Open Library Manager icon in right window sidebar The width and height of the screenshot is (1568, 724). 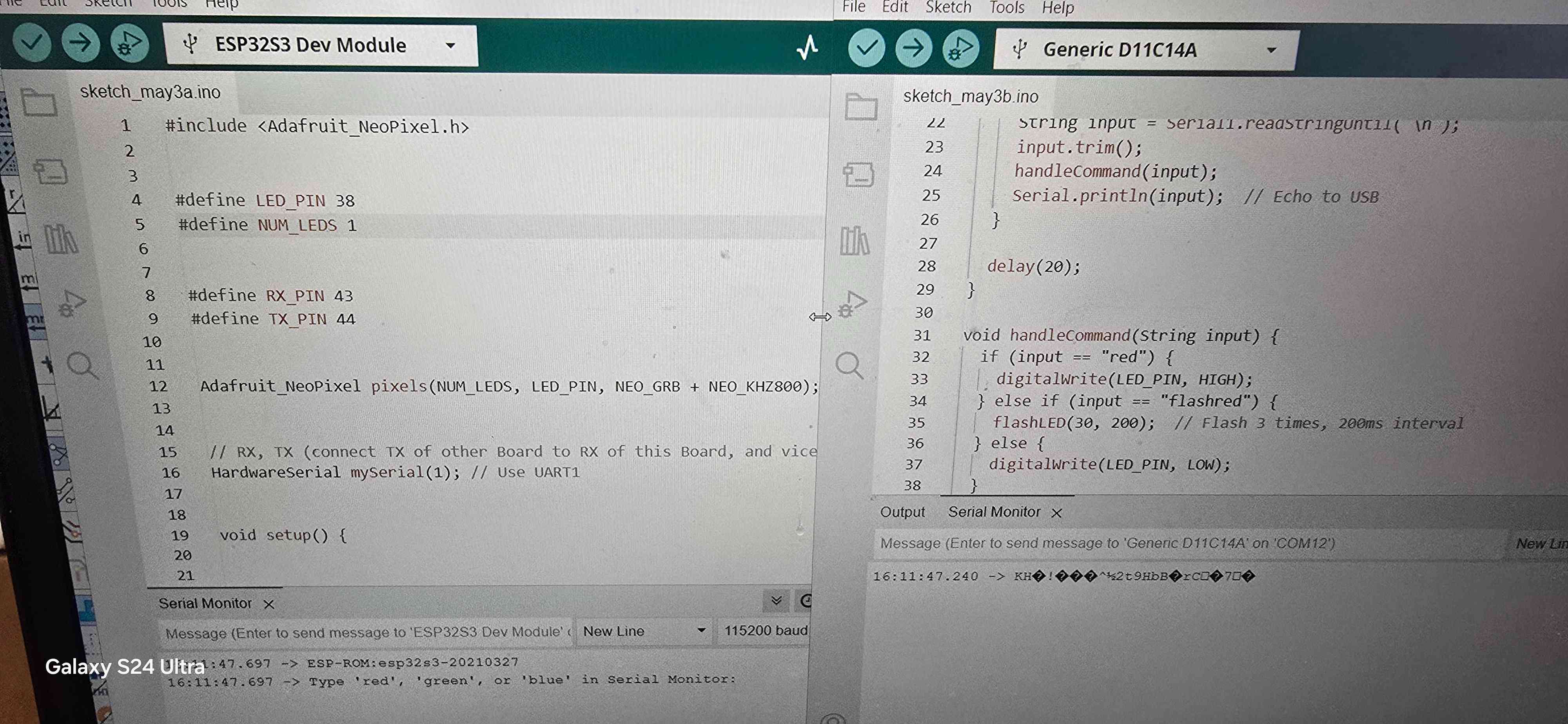tap(855, 240)
